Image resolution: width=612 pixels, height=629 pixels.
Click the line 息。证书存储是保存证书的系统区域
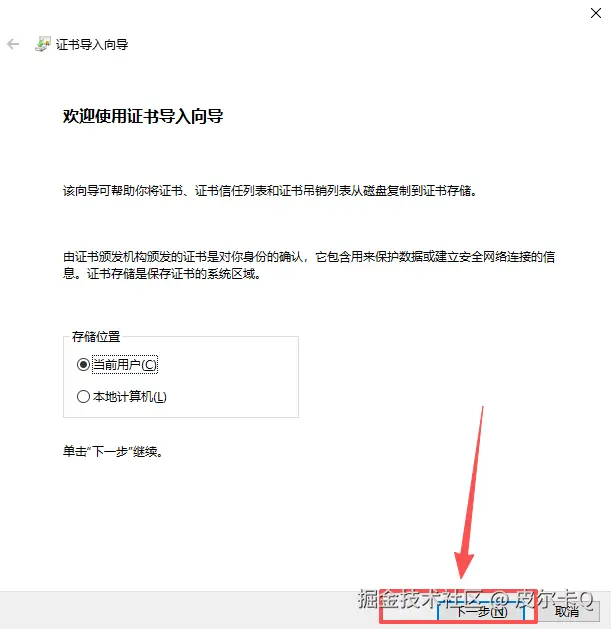tap(162, 274)
